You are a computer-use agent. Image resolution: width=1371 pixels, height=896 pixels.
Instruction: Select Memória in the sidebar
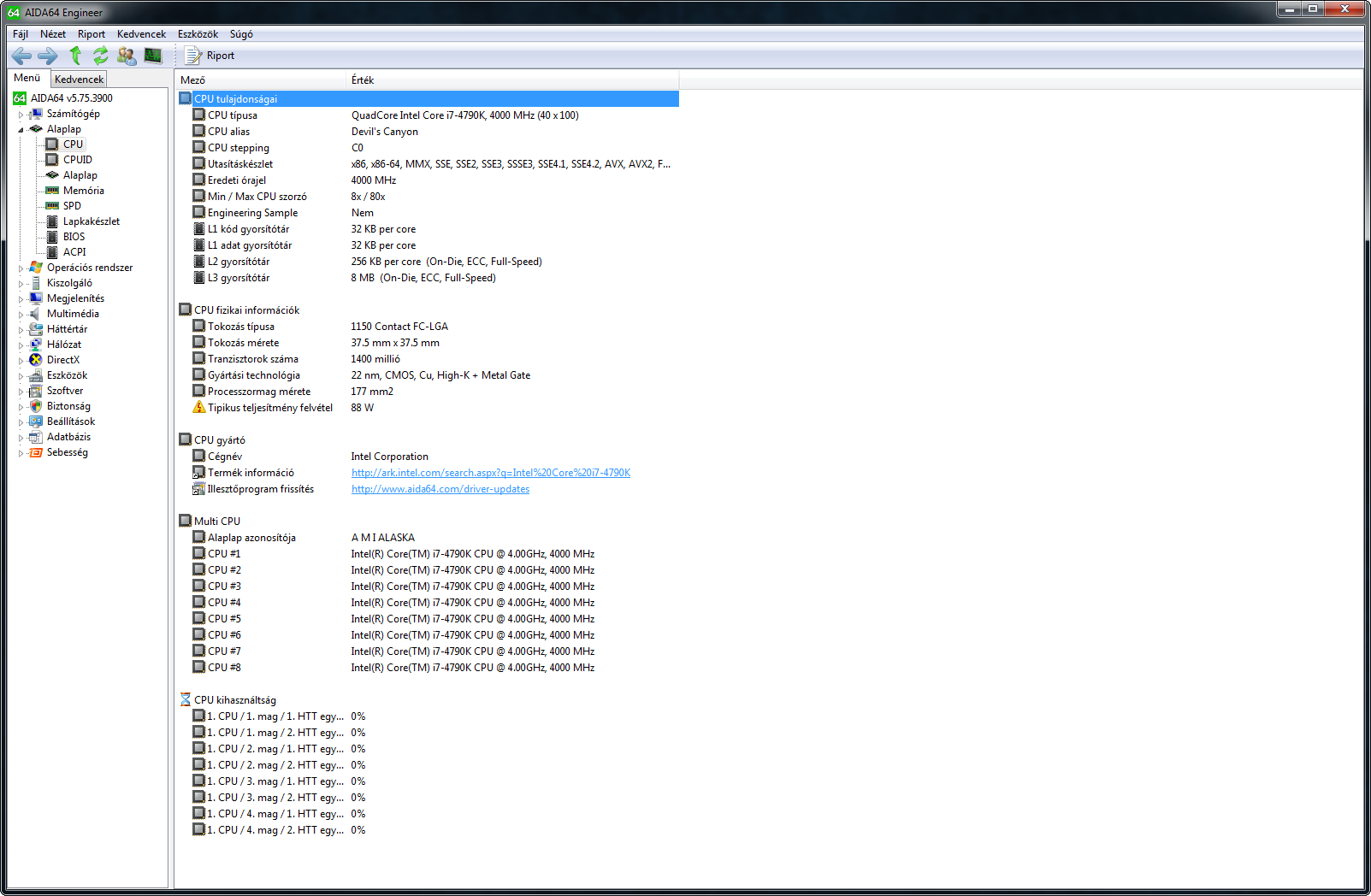(x=84, y=191)
